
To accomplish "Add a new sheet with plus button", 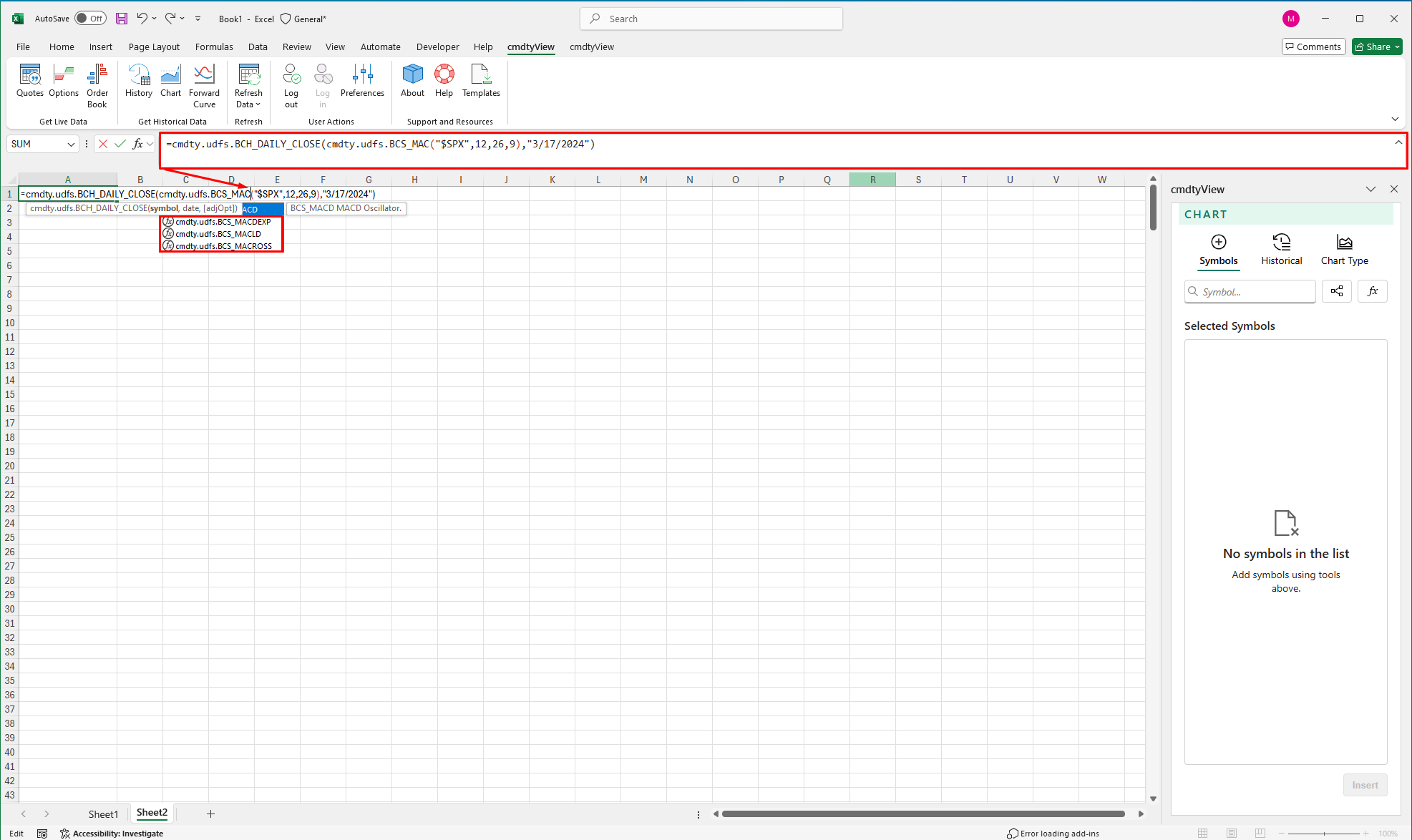I will tap(210, 814).
